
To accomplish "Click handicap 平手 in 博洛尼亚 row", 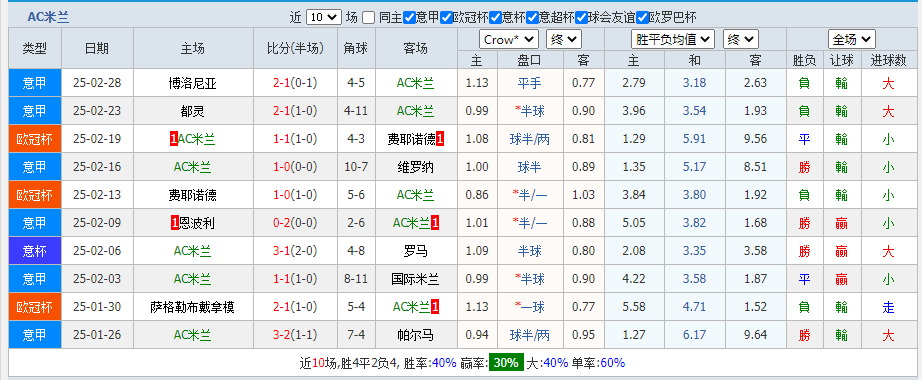I will tap(530, 83).
